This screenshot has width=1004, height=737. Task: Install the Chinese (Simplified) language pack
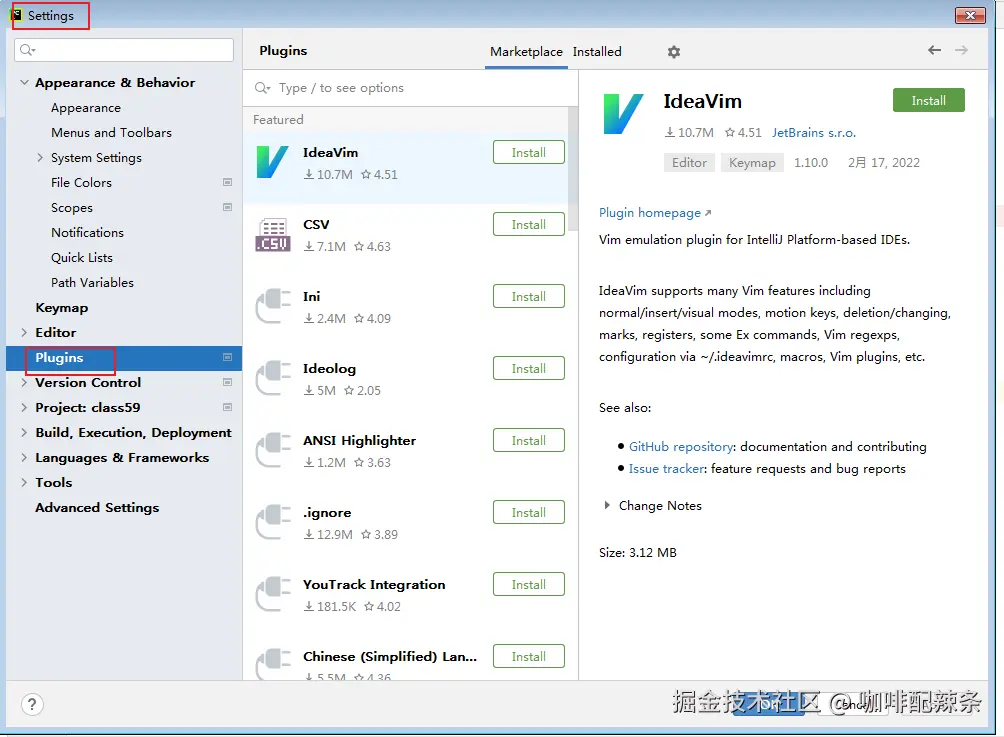[x=529, y=656]
